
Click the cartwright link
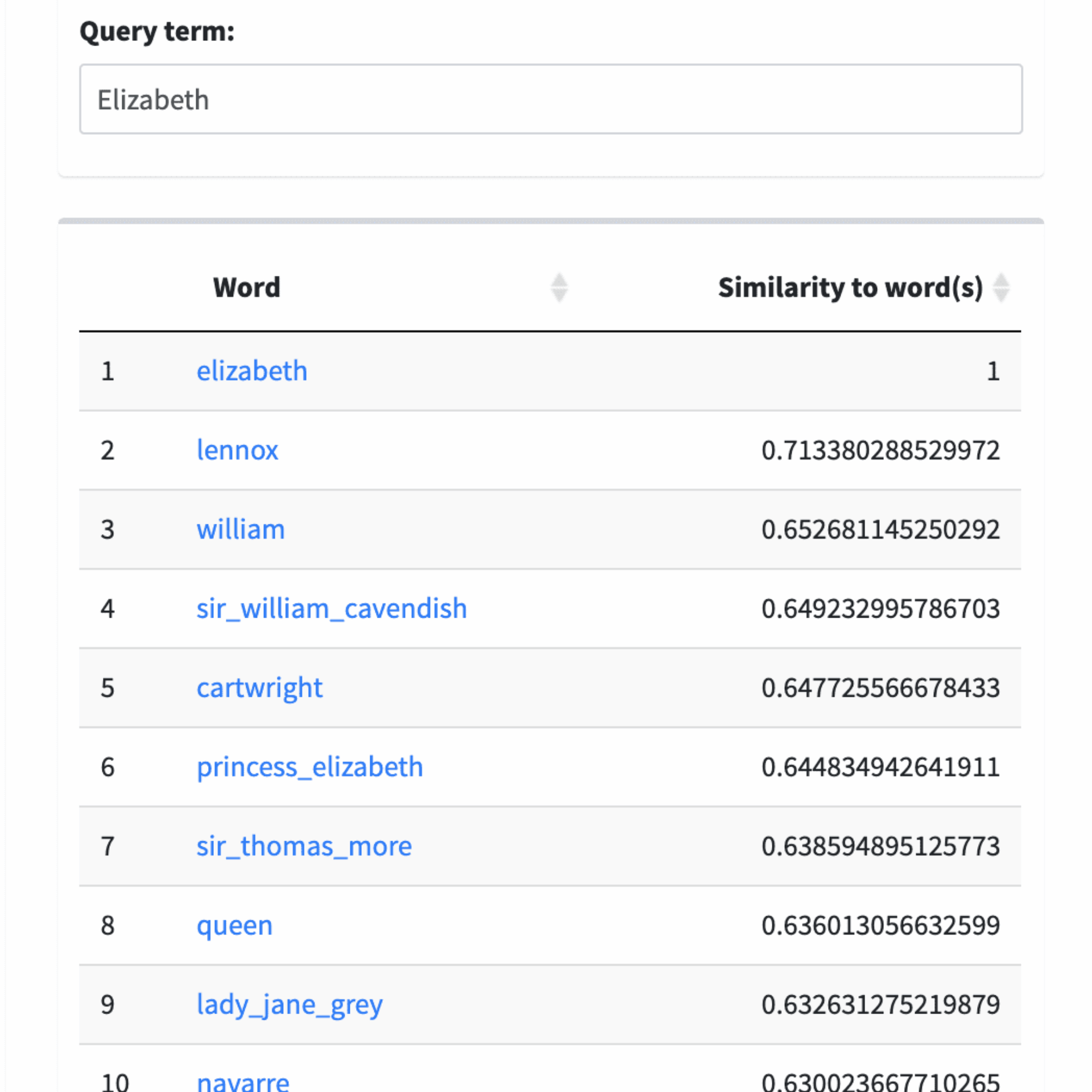tap(259, 688)
